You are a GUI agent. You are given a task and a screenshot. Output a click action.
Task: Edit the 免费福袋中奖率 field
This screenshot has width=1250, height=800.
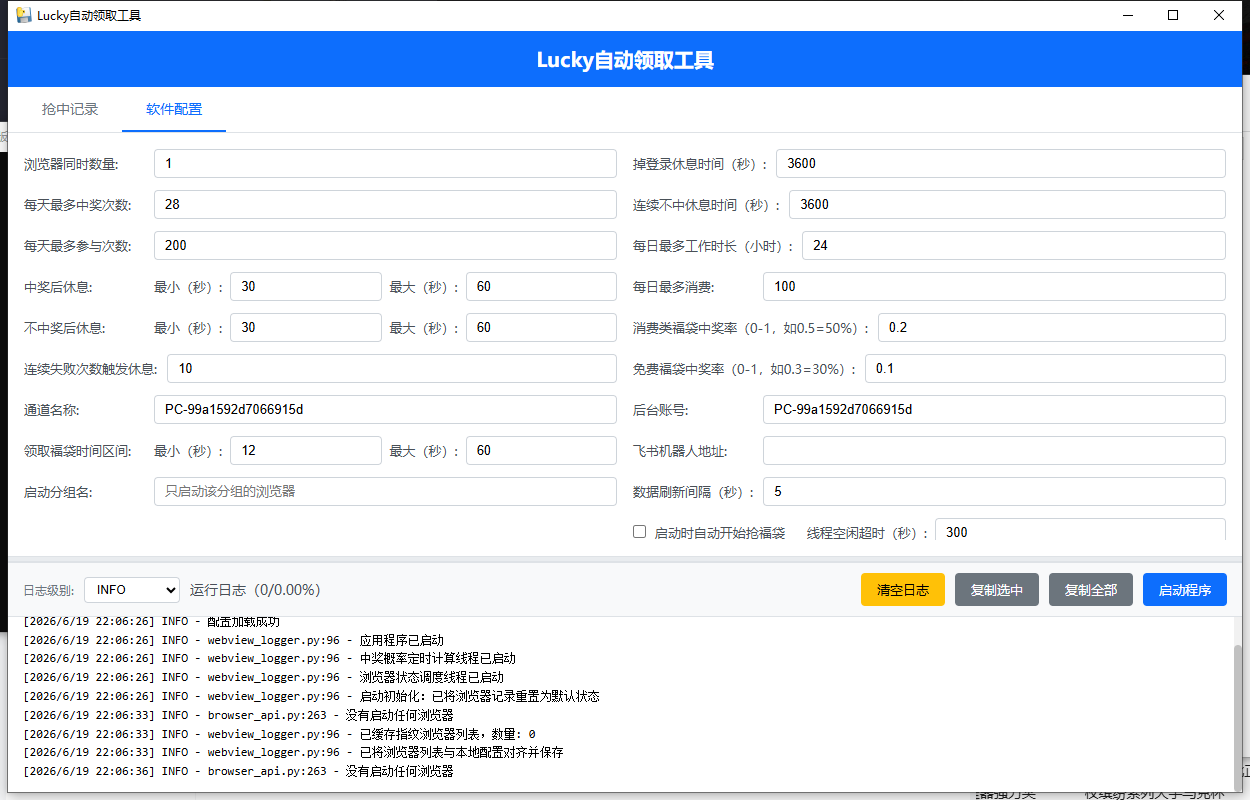pos(1045,369)
